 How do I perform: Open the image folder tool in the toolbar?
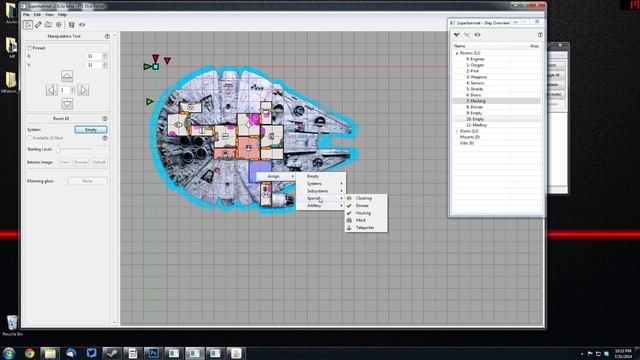[49, 25]
